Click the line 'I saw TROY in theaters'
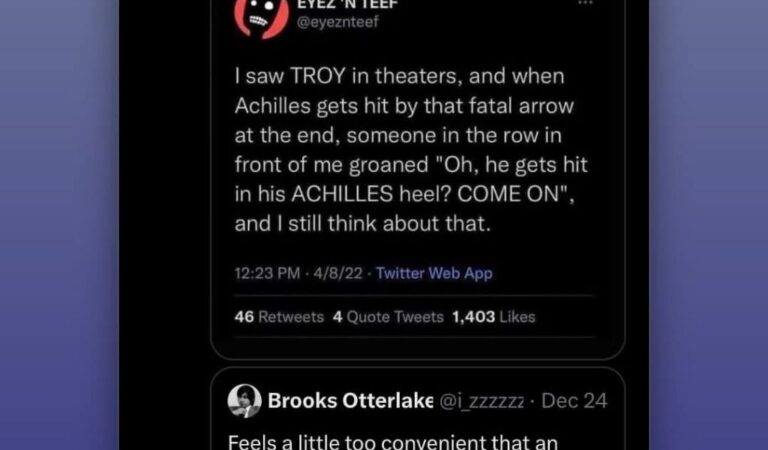Image resolution: width=768 pixels, height=450 pixels. [x=399, y=76]
